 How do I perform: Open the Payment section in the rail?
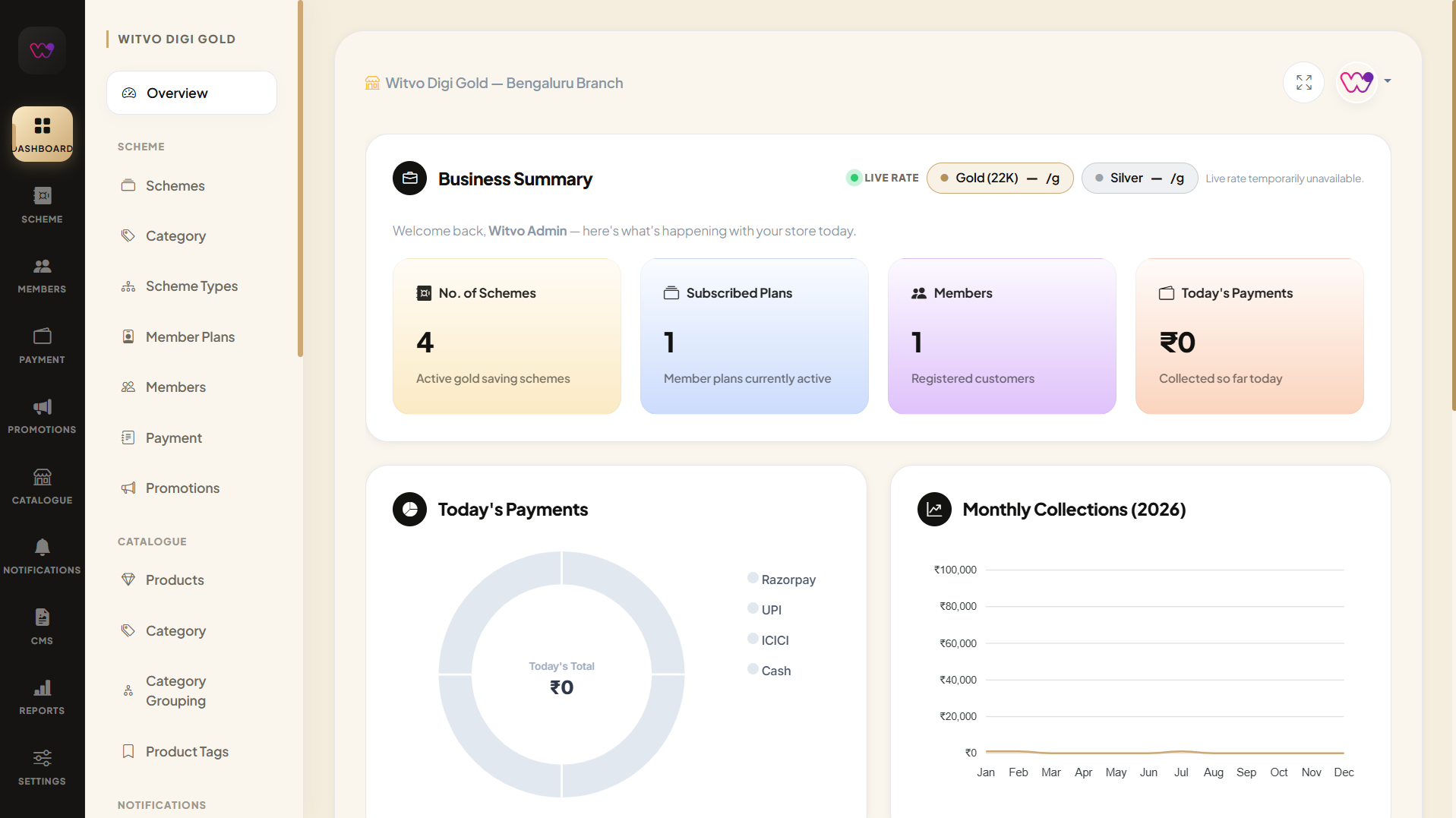[42, 346]
